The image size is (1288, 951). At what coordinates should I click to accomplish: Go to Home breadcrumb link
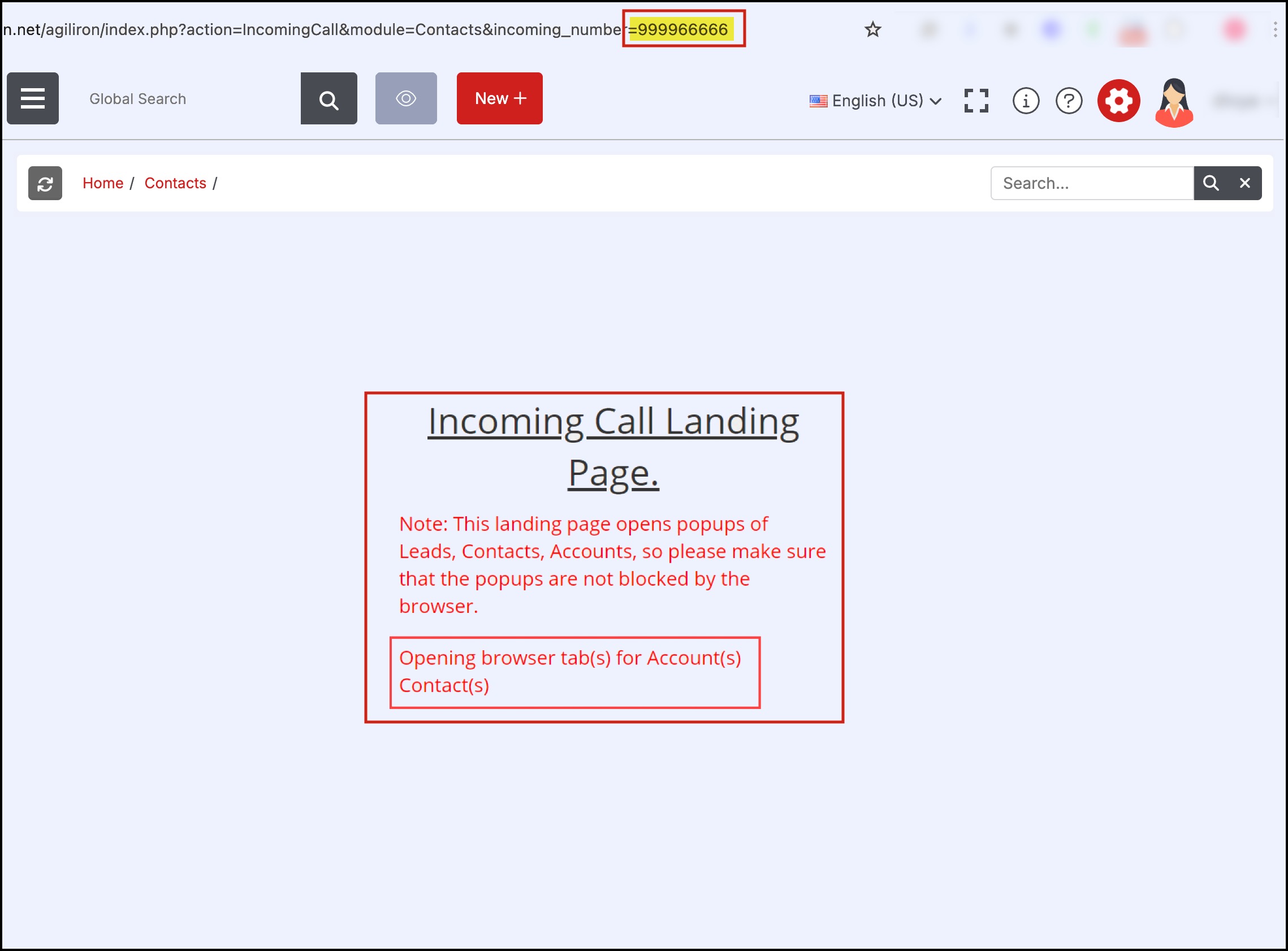click(x=103, y=183)
